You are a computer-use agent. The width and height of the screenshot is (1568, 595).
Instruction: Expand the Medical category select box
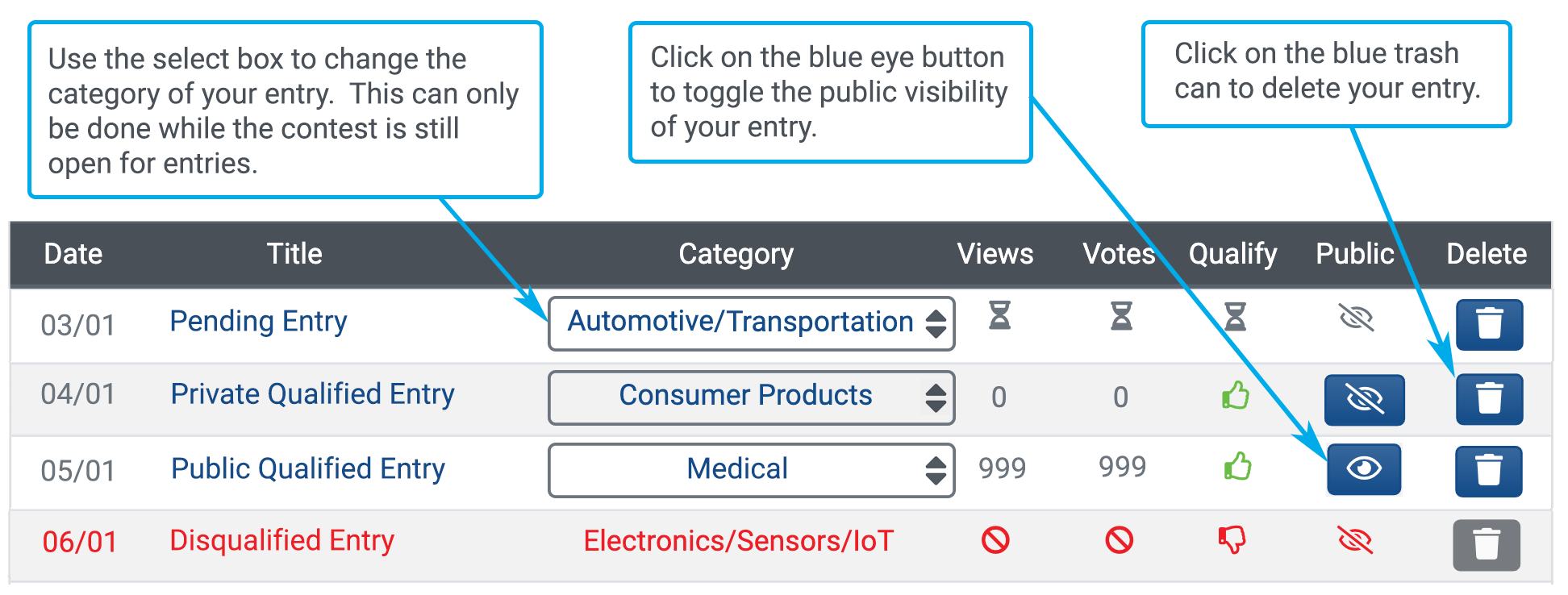point(751,470)
